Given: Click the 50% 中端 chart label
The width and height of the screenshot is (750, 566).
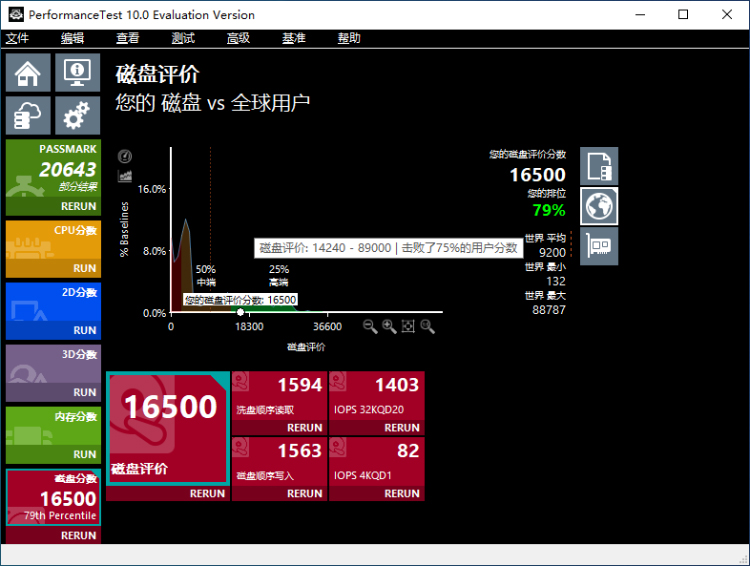Looking at the screenshot, I should [x=206, y=276].
